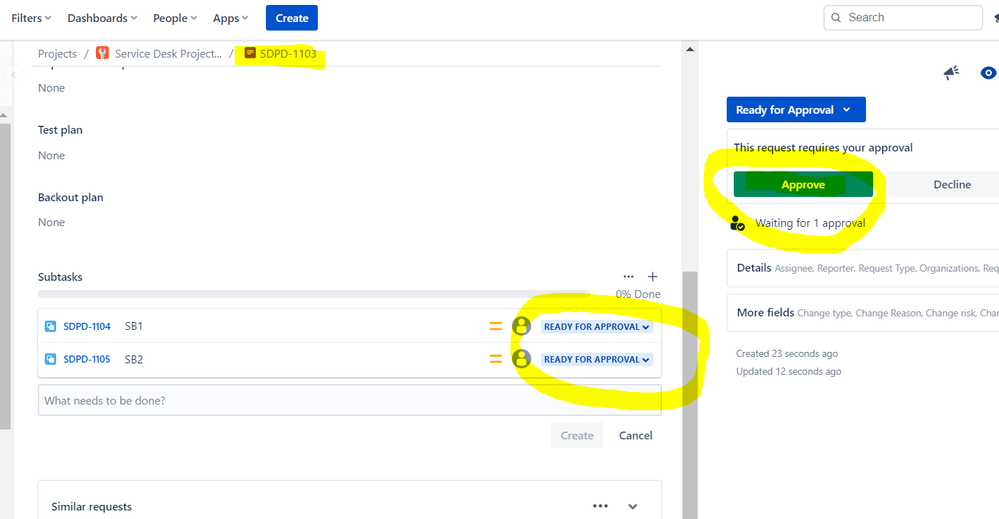The height and width of the screenshot is (519, 999).
Task: Click the green Approve button
Action: coord(803,184)
